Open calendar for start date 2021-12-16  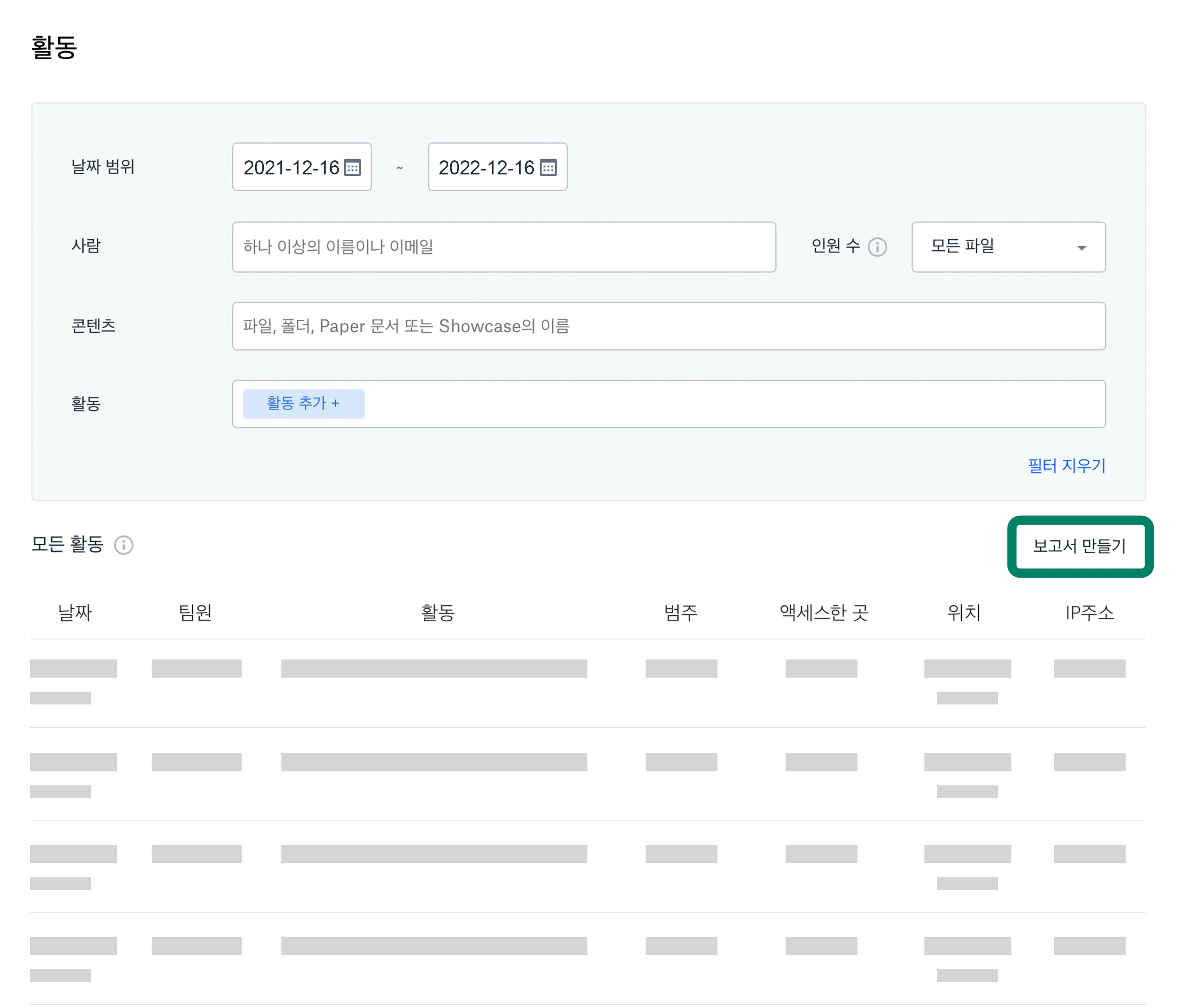[352, 167]
